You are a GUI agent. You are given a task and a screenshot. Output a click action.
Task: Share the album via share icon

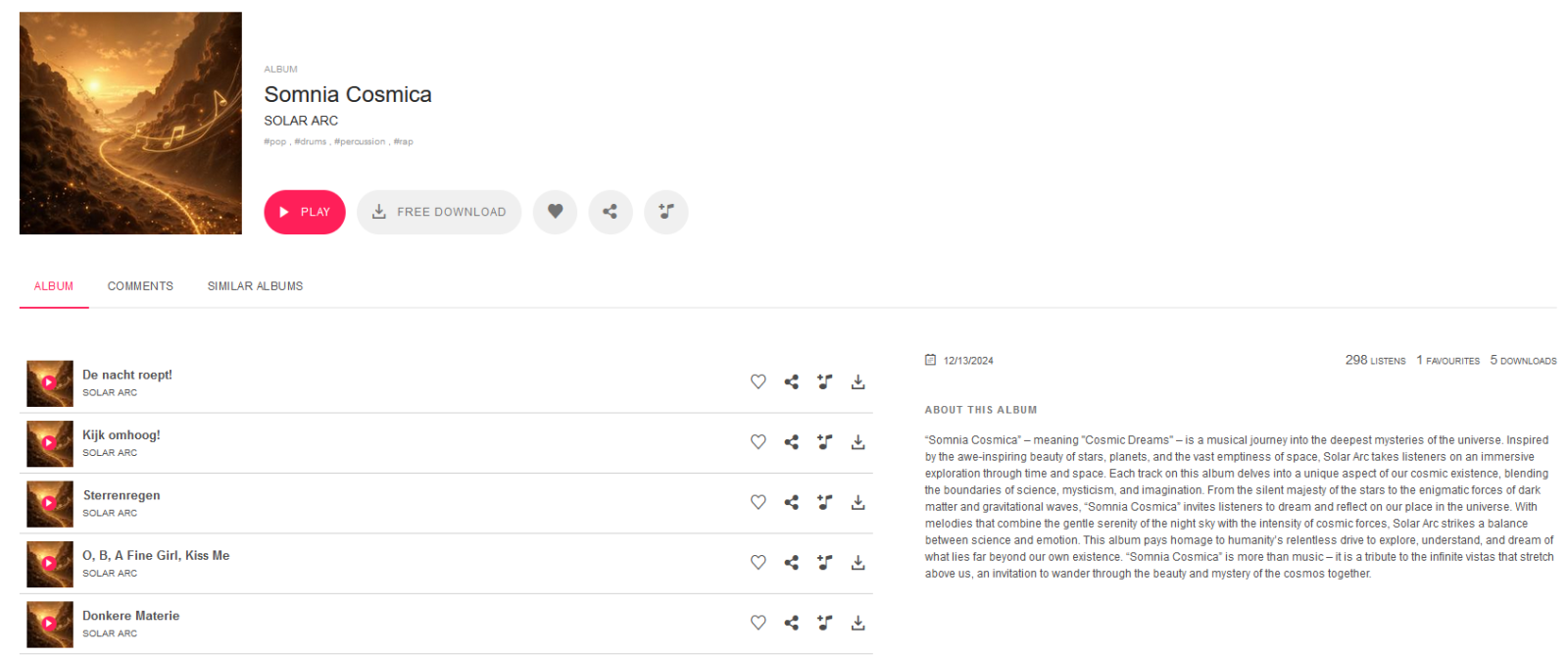610,212
